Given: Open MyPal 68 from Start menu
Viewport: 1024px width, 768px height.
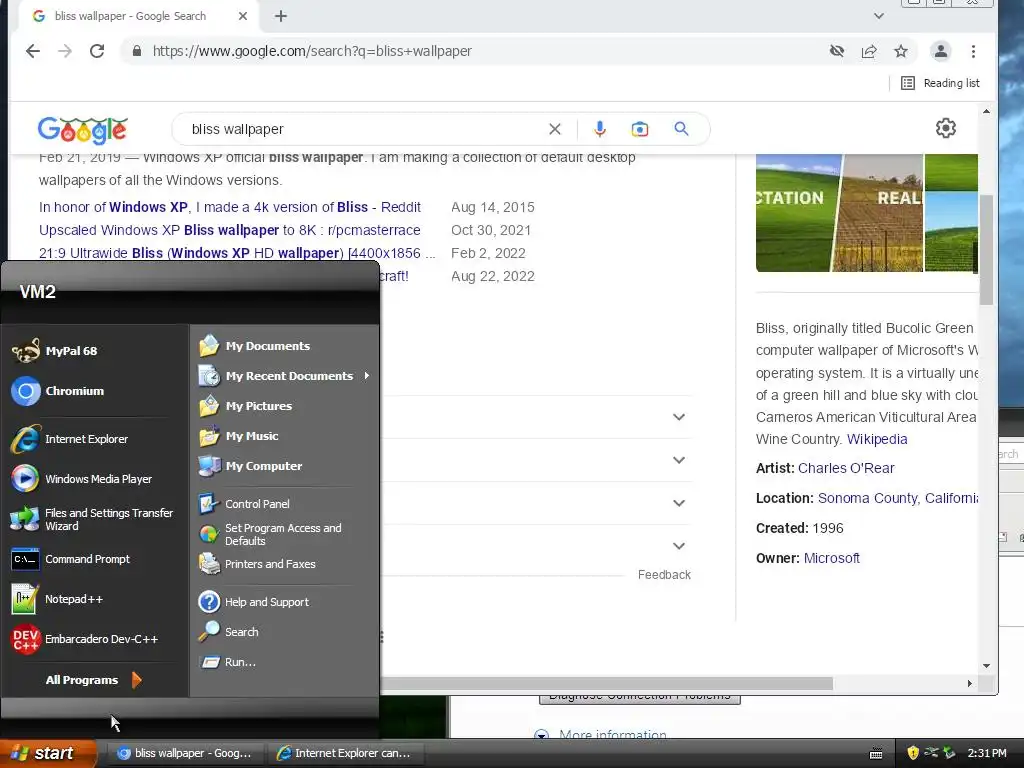Looking at the screenshot, I should tap(55, 351).
